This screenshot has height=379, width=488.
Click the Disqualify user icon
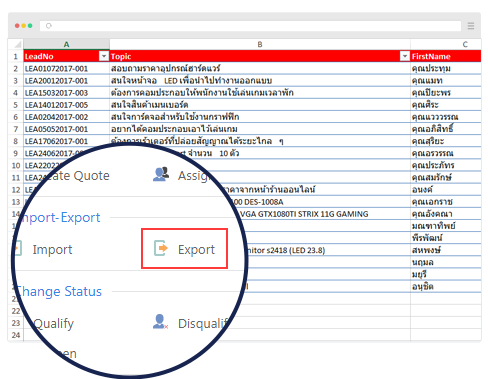160,322
